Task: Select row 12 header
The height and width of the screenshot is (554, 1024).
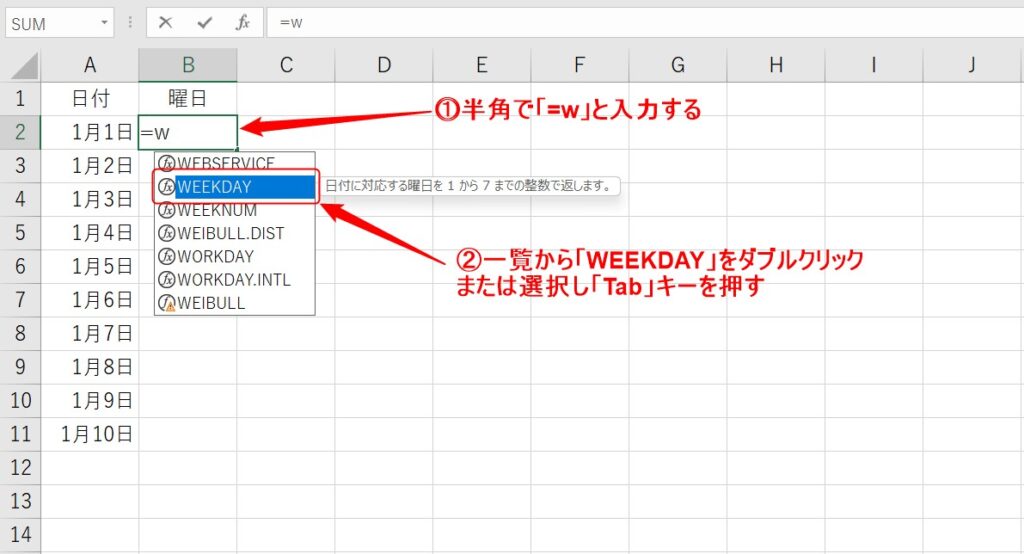Action: [x=20, y=468]
